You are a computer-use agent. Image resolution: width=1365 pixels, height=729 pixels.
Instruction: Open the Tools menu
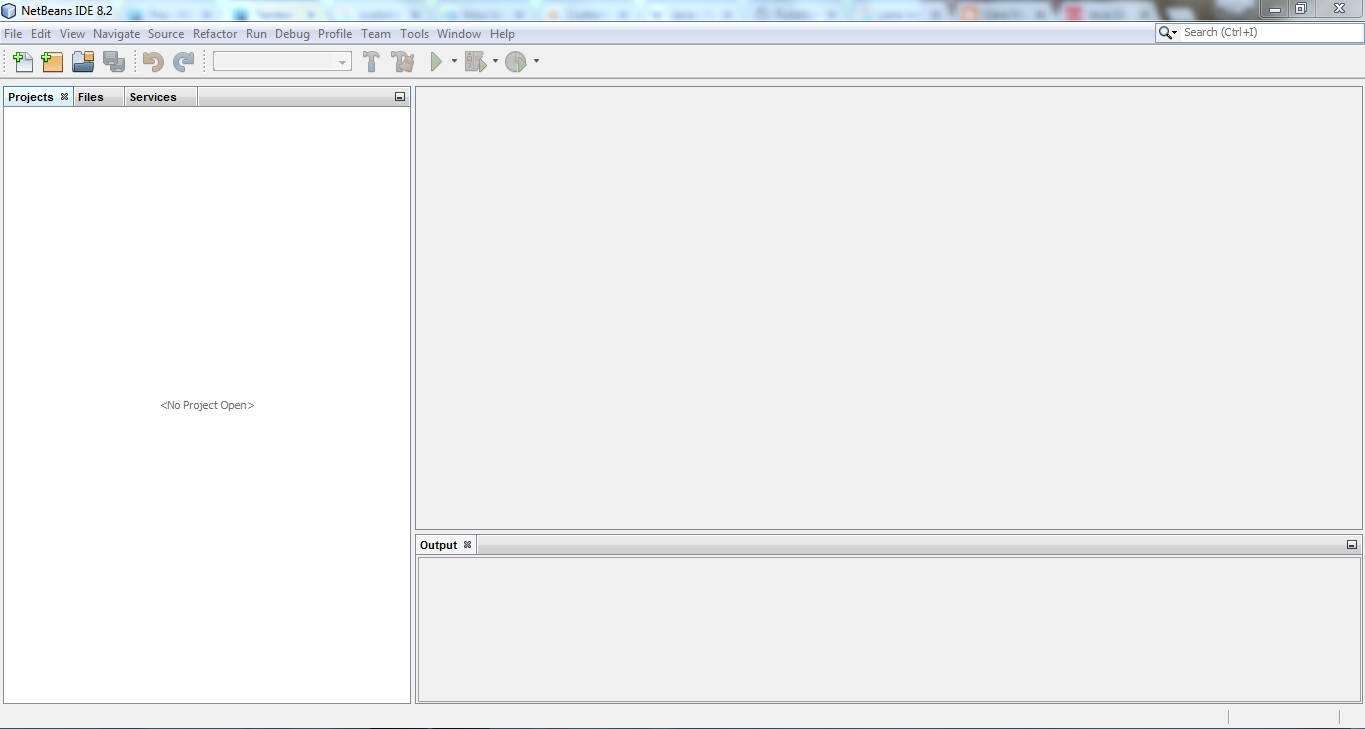(x=414, y=34)
